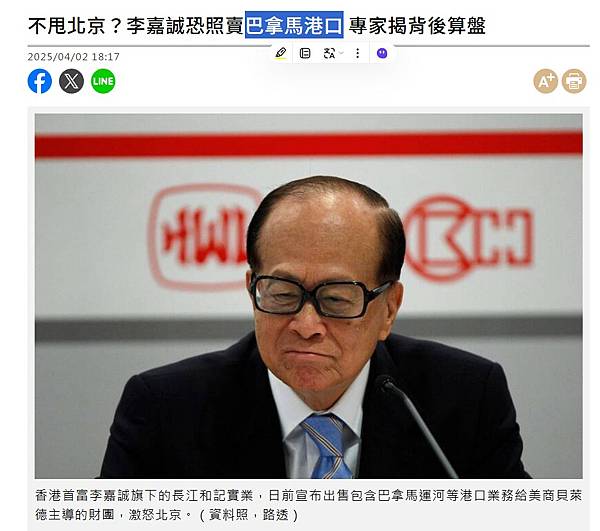Open the purple smiley assistant icon

382,53
